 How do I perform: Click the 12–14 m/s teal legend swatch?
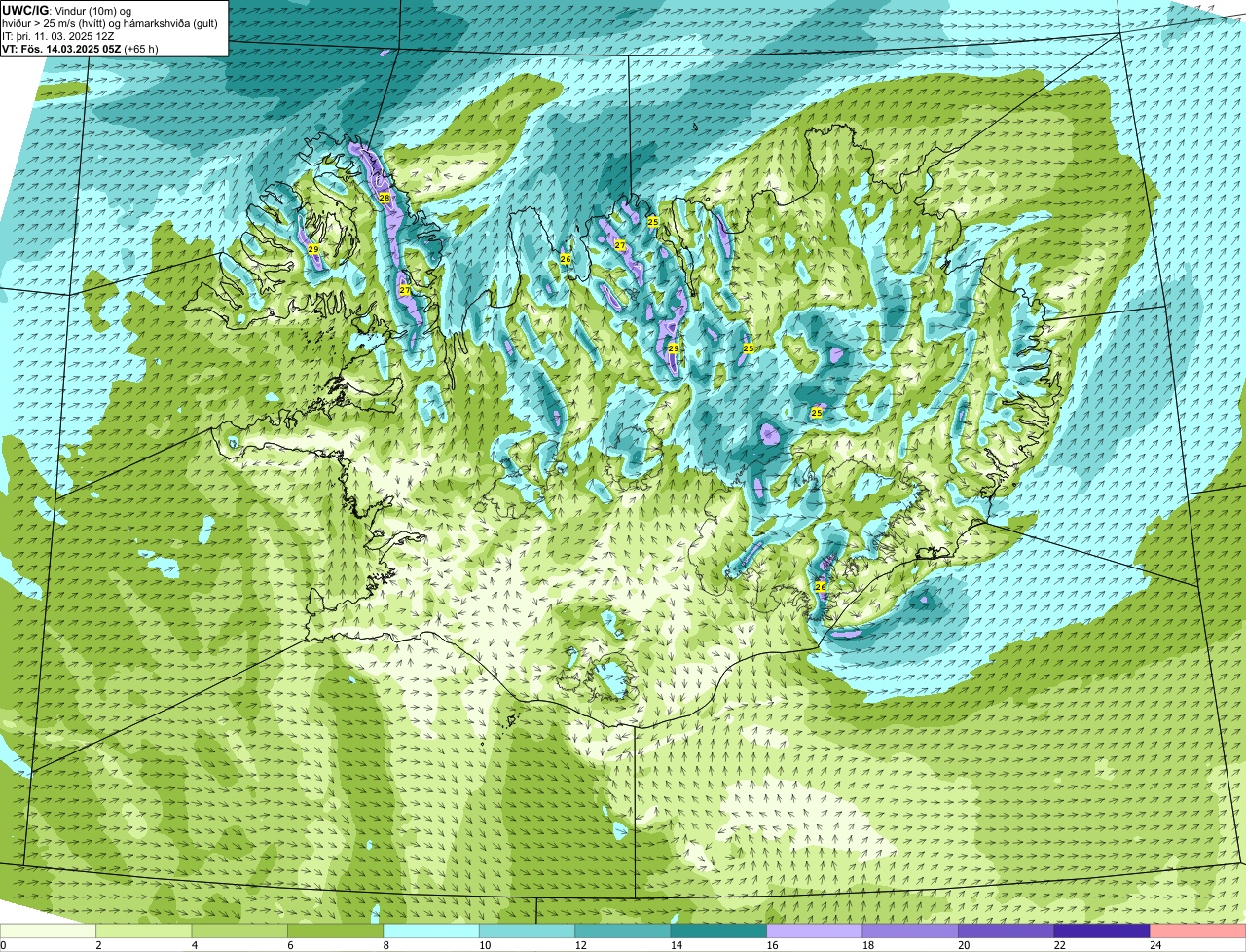coord(623,932)
